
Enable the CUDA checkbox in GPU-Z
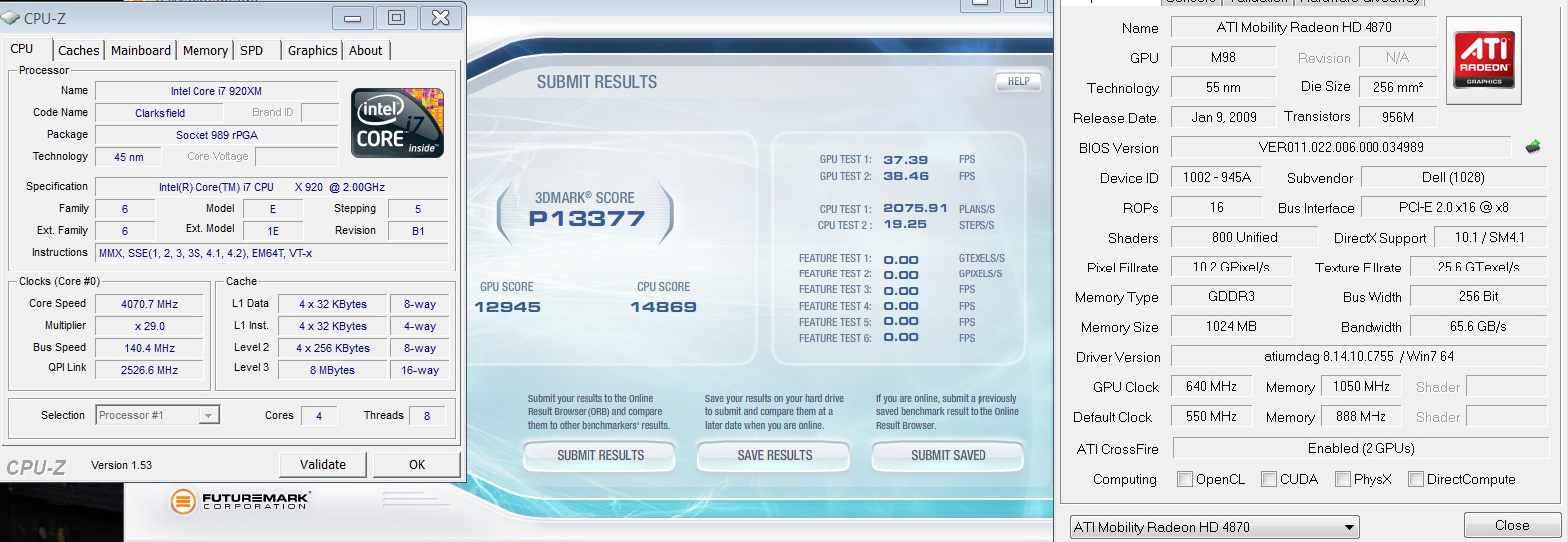point(1269,479)
